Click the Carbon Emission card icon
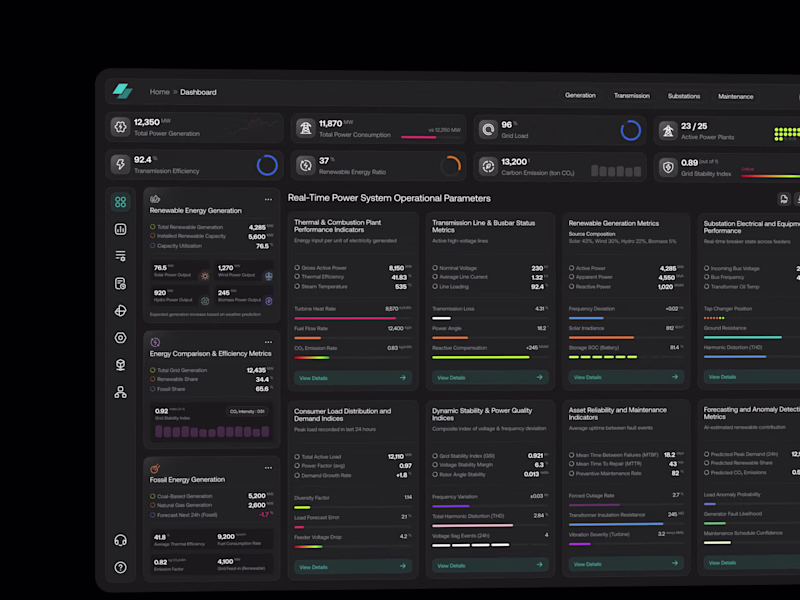 pos(488,166)
